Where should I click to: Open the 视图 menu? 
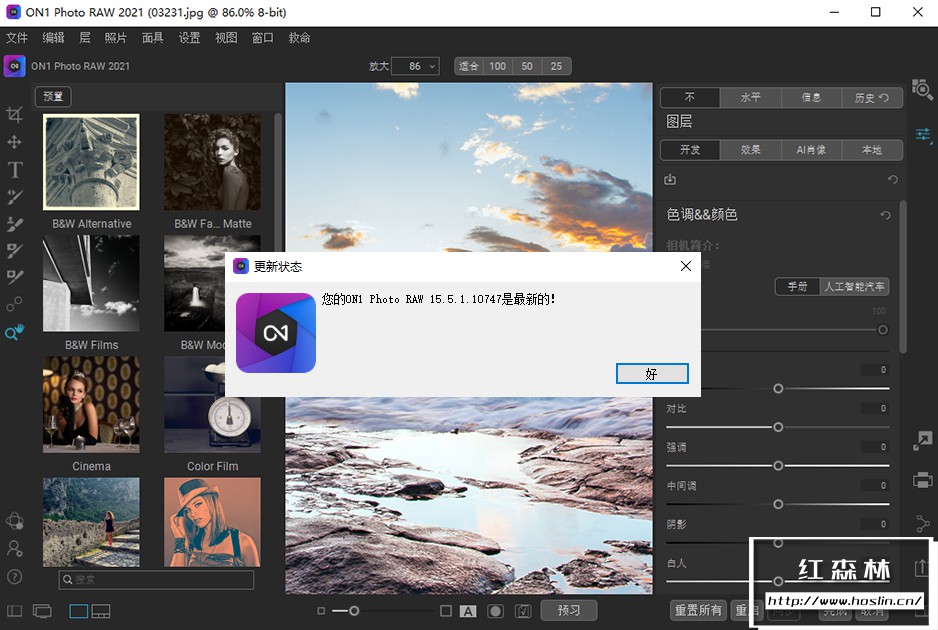click(x=226, y=38)
